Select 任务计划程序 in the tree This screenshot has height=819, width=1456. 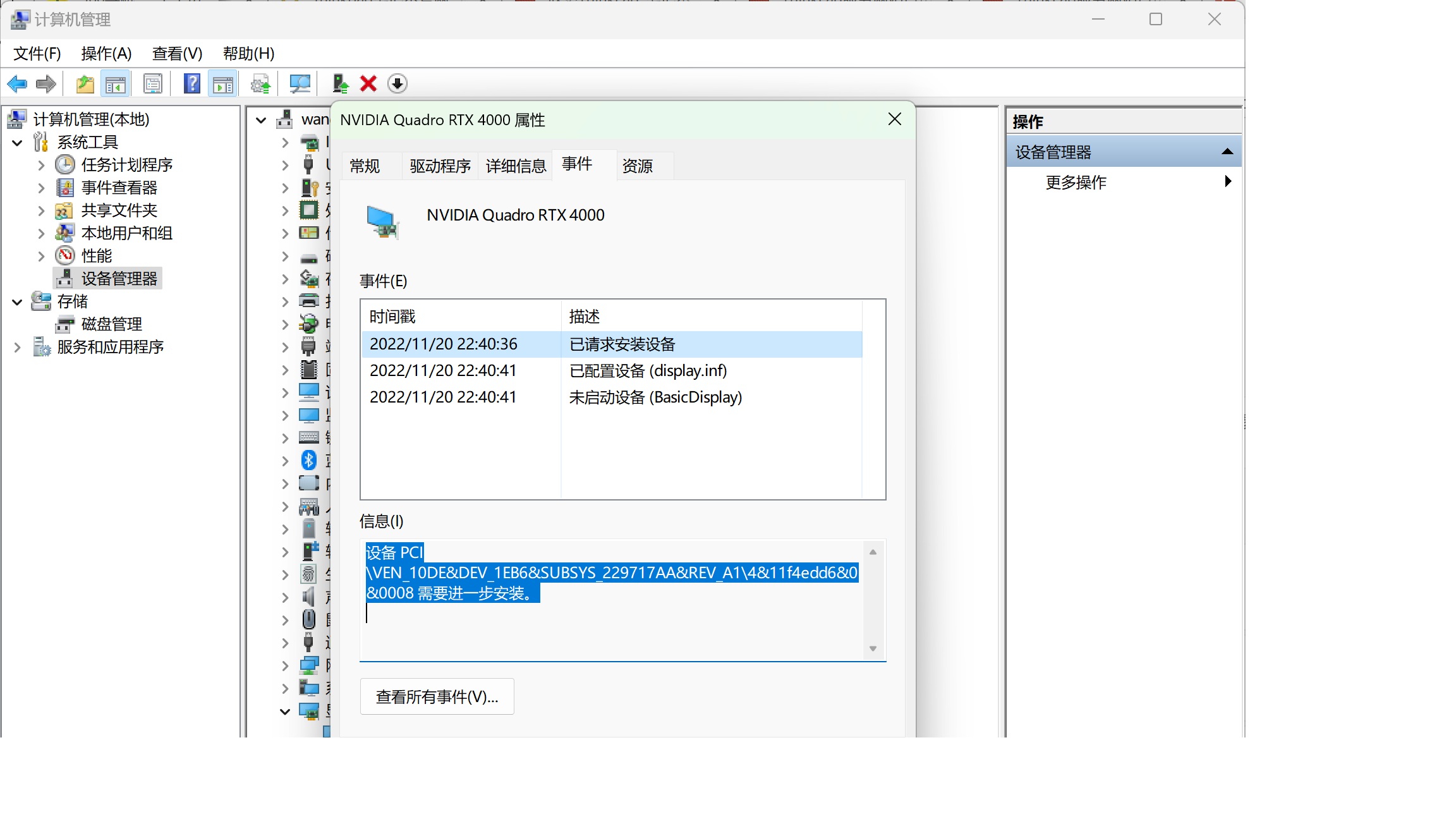[x=126, y=165]
